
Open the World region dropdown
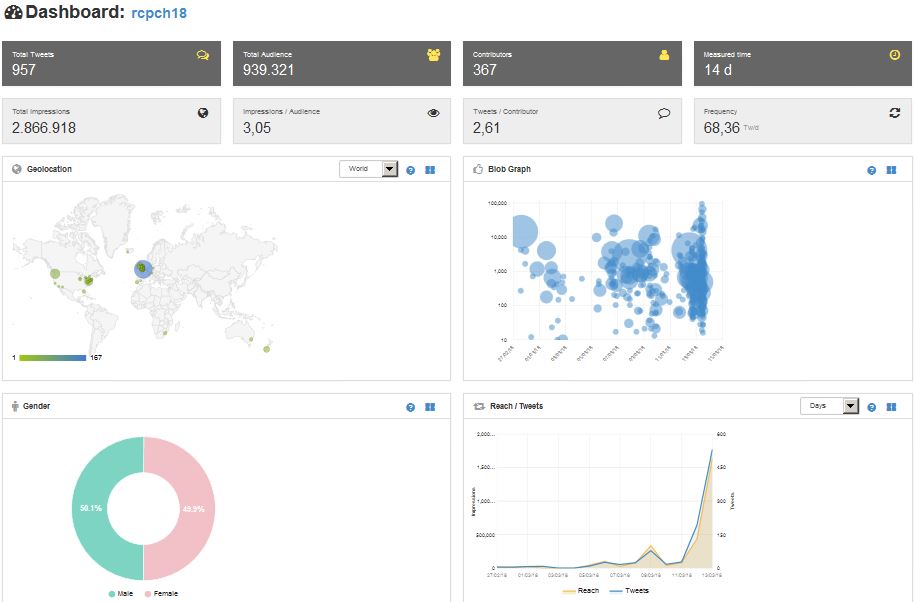click(368, 169)
